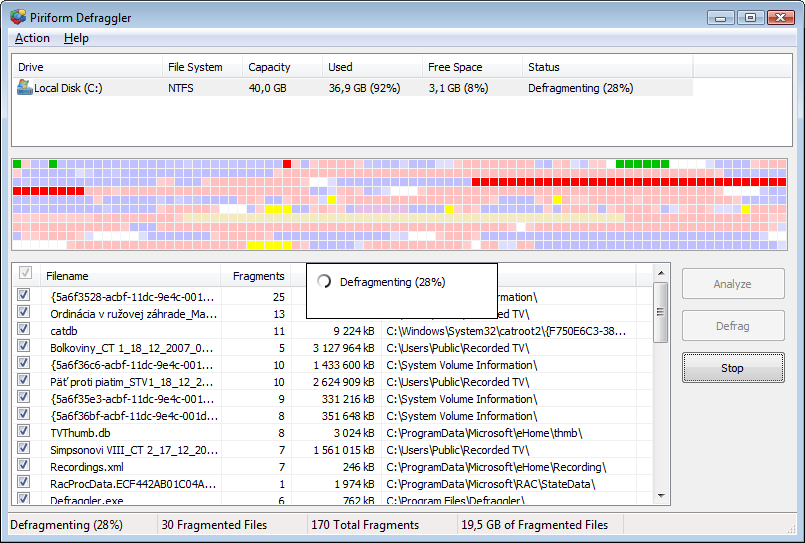Click the long beige block strip in the drive map

pyautogui.click(x=404, y=218)
